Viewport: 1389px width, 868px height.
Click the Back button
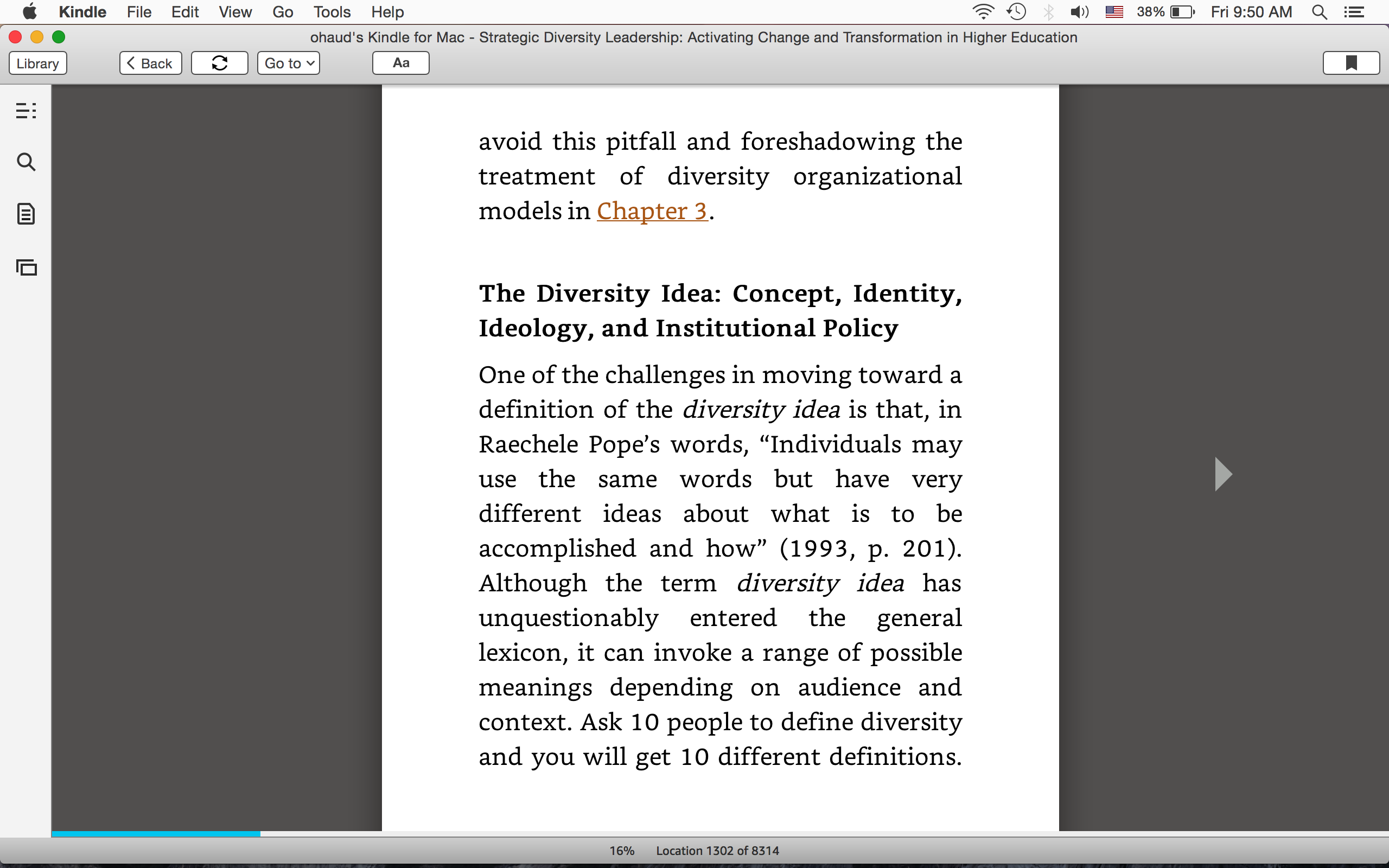pyautogui.click(x=150, y=63)
